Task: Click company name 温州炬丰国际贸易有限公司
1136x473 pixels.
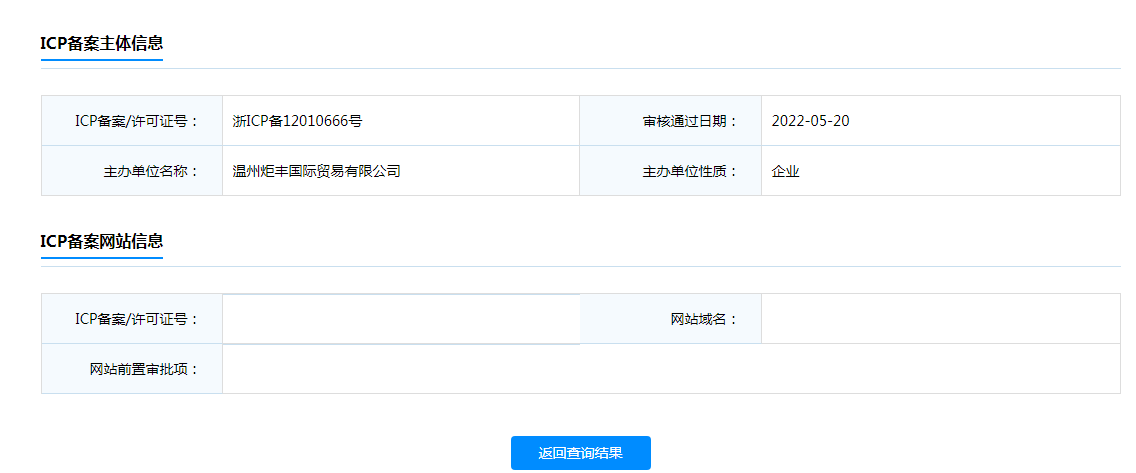Action: click(x=316, y=171)
